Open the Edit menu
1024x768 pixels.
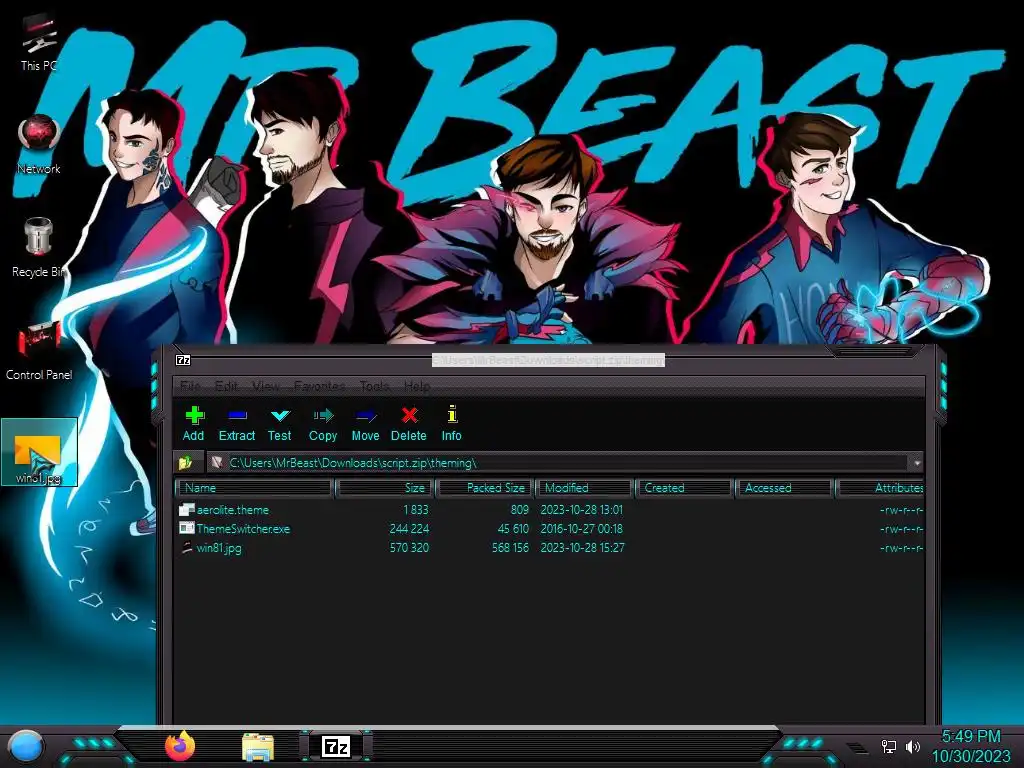226,386
